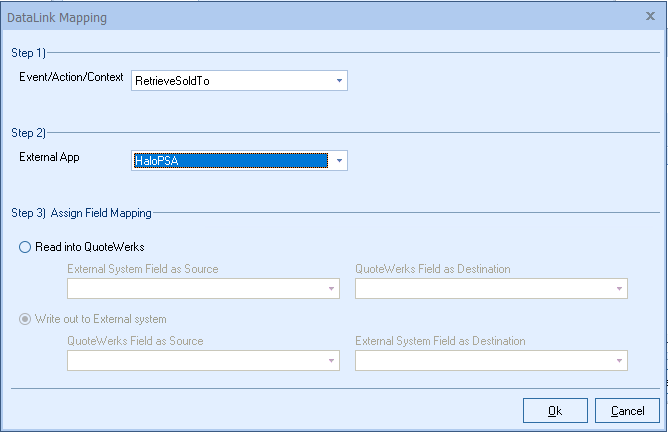Image resolution: width=668 pixels, height=432 pixels.
Task: Click the Step 1) section label
Action: click(x=29, y=51)
